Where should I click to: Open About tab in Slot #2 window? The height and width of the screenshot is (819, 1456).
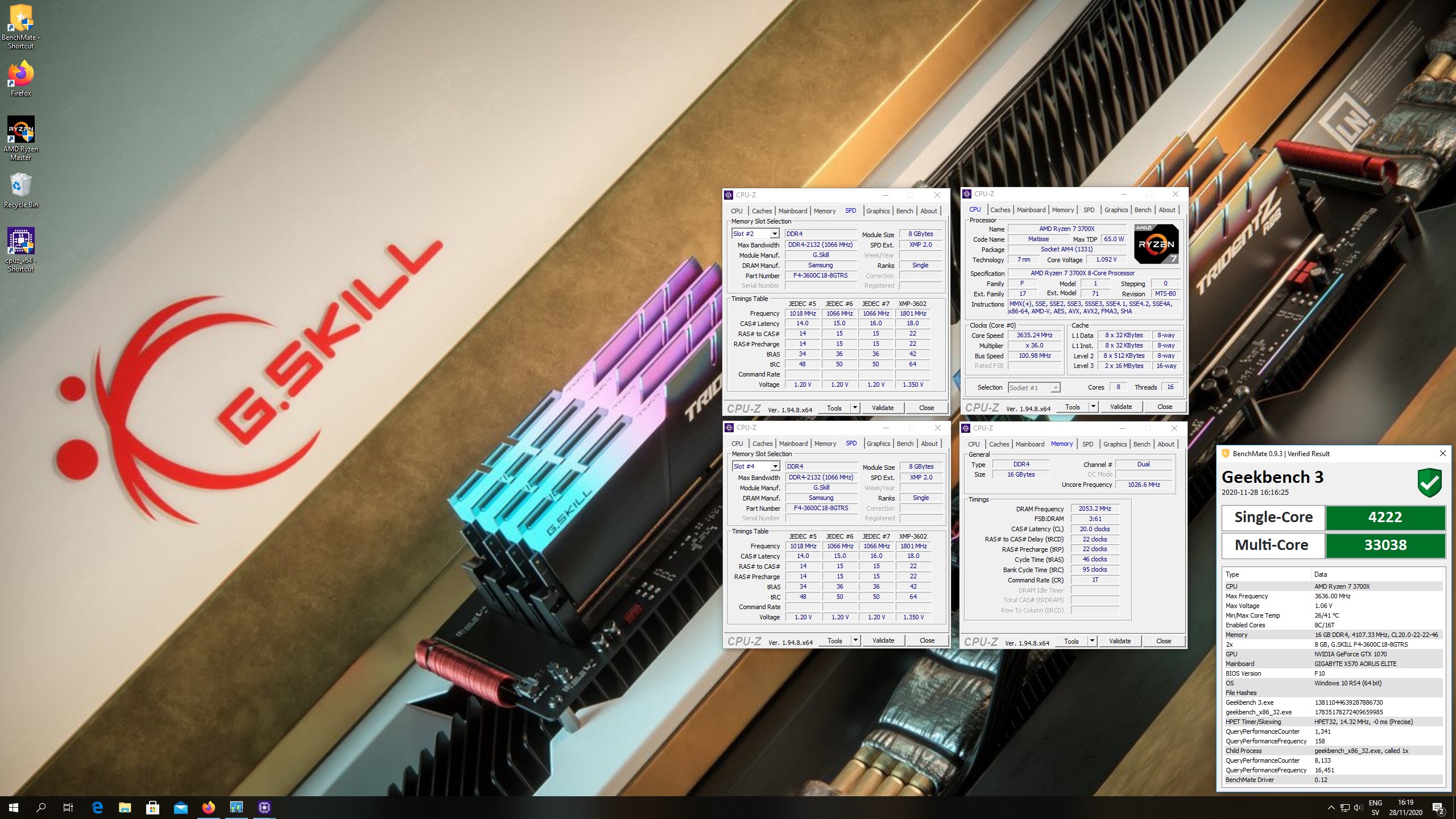point(929,211)
